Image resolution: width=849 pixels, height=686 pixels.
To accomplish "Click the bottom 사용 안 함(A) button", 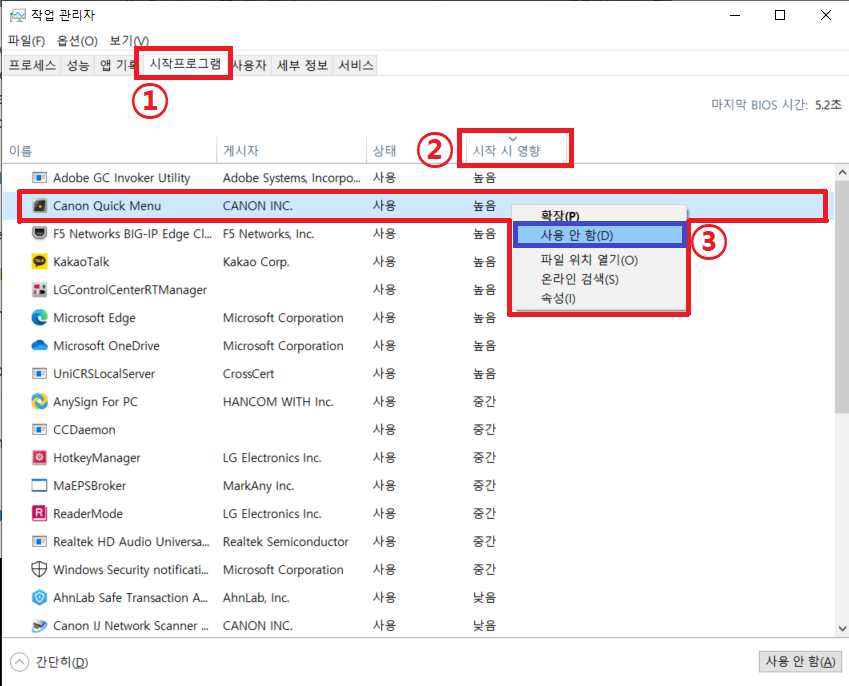I will [x=800, y=661].
